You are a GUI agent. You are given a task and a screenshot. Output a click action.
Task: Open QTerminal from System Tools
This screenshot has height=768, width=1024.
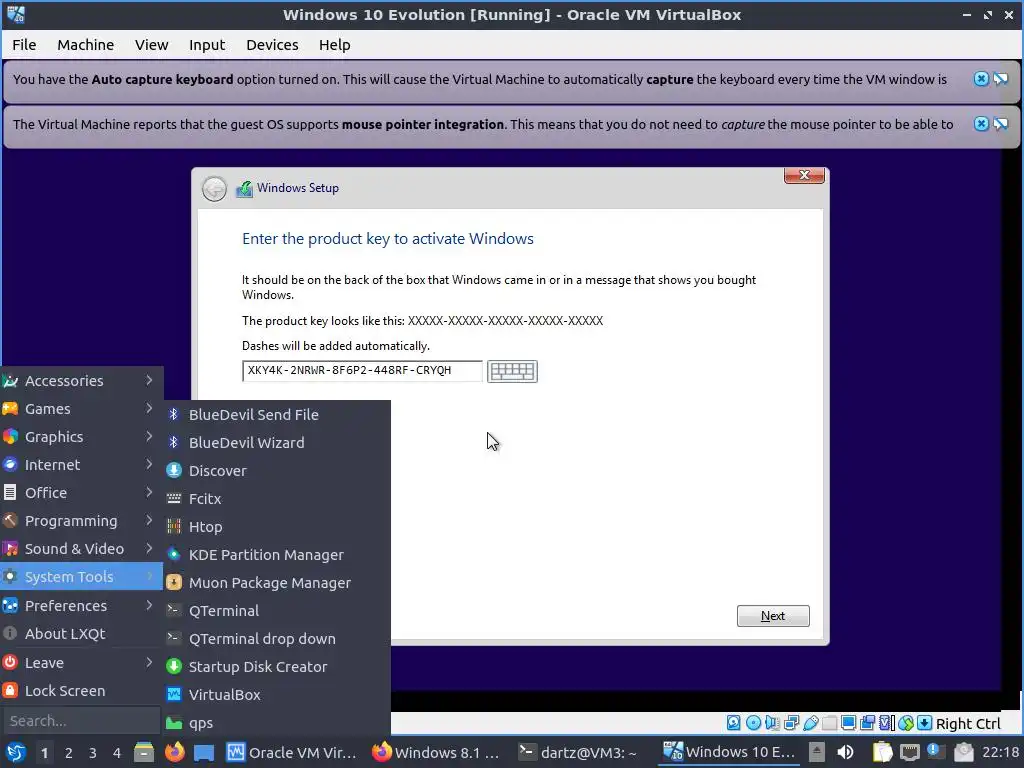pos(277,611)
